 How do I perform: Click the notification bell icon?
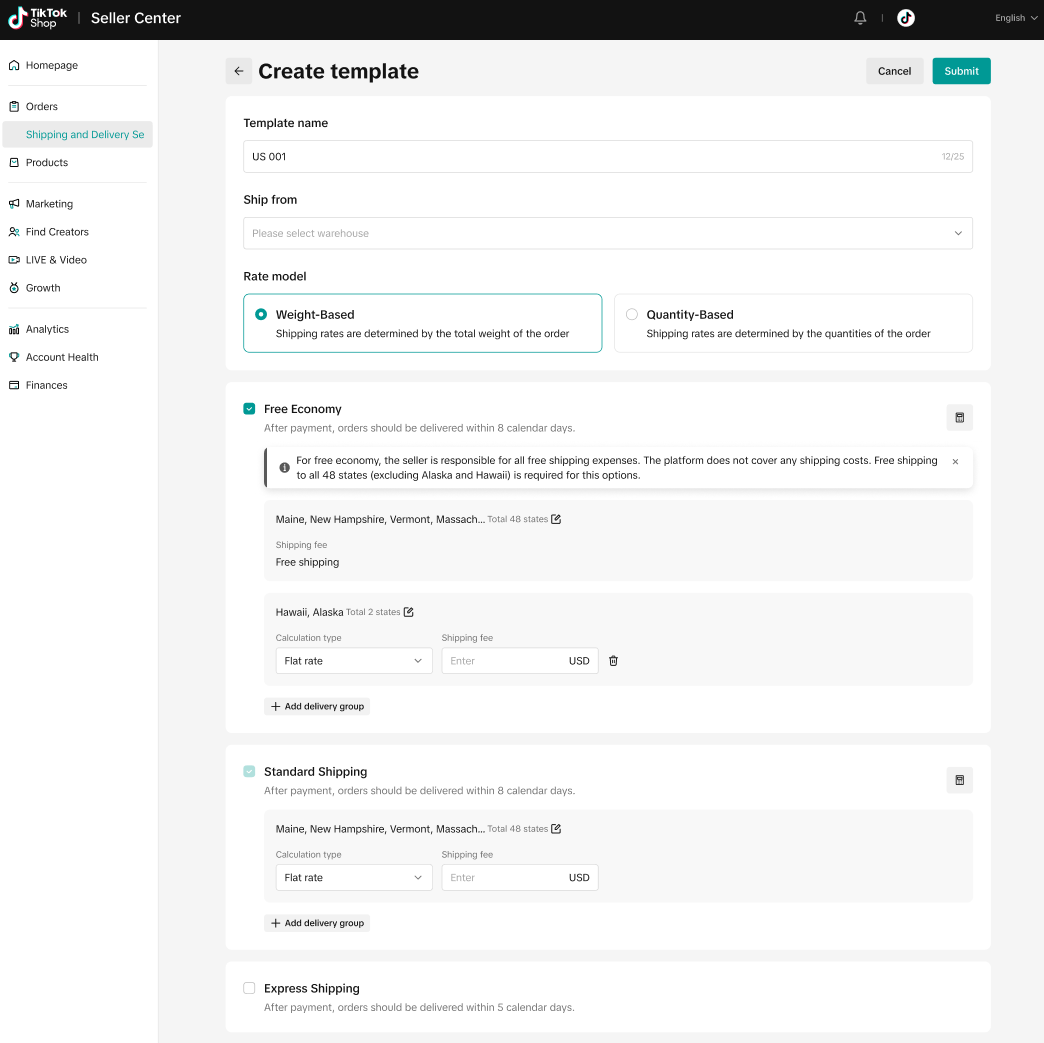coord(860,18)
